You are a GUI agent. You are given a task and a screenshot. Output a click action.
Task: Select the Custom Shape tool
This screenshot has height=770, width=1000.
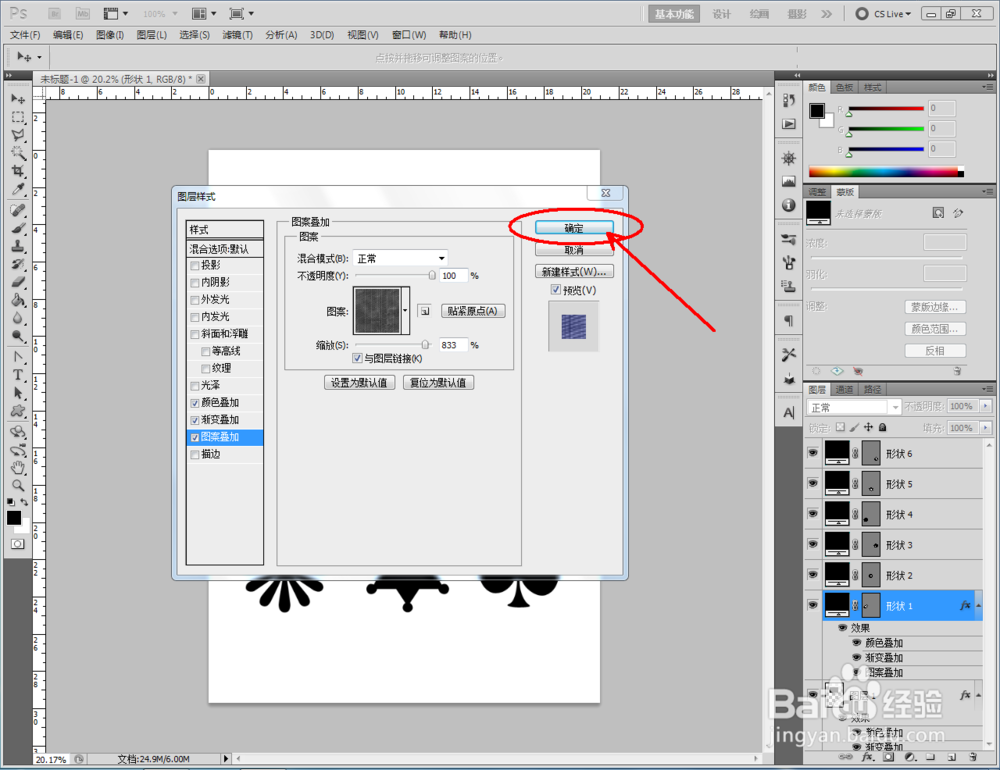[x=18, y=411]
